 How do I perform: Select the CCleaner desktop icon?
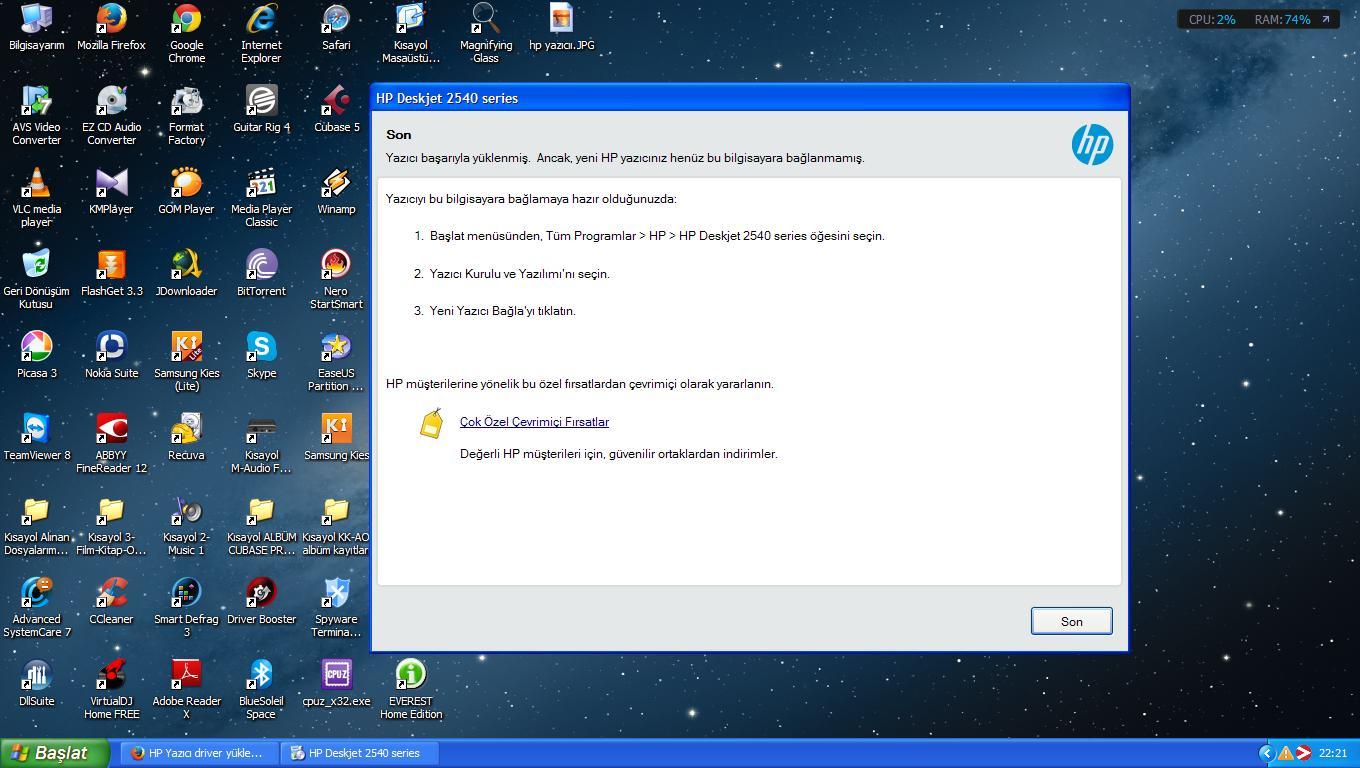111,601
